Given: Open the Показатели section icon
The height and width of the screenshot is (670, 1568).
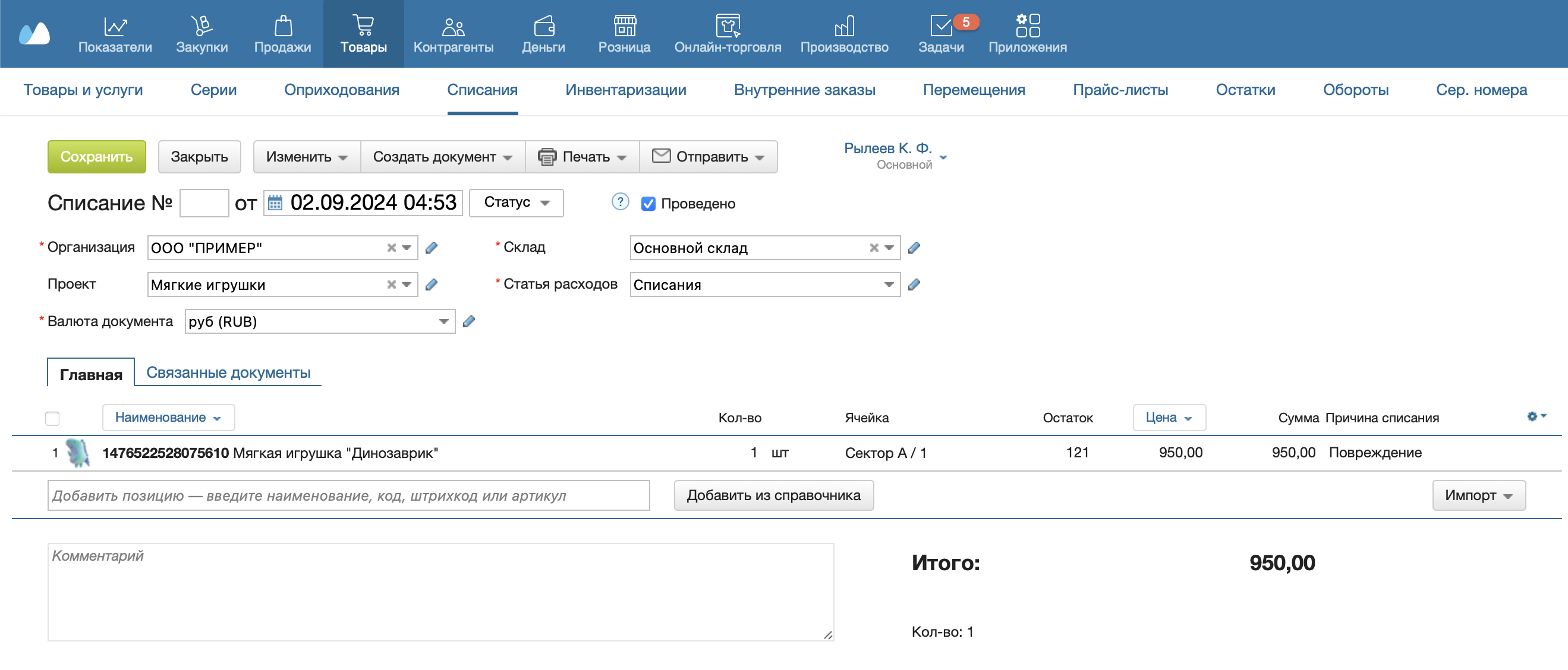Looking at the screenshot, I should click(x=115, y=27).
